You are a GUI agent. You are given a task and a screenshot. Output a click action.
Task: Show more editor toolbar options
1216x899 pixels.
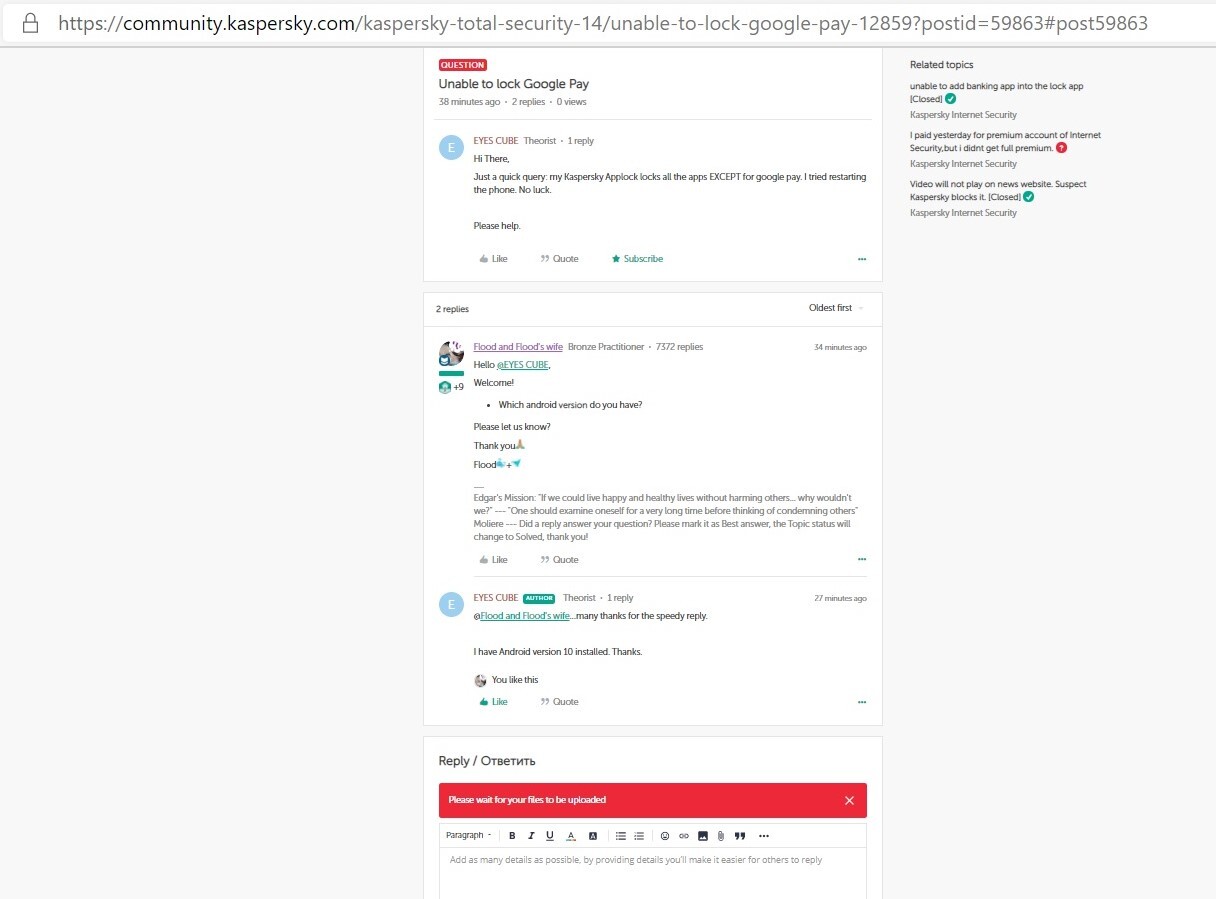pyautogui.click(x=764, y=836)
